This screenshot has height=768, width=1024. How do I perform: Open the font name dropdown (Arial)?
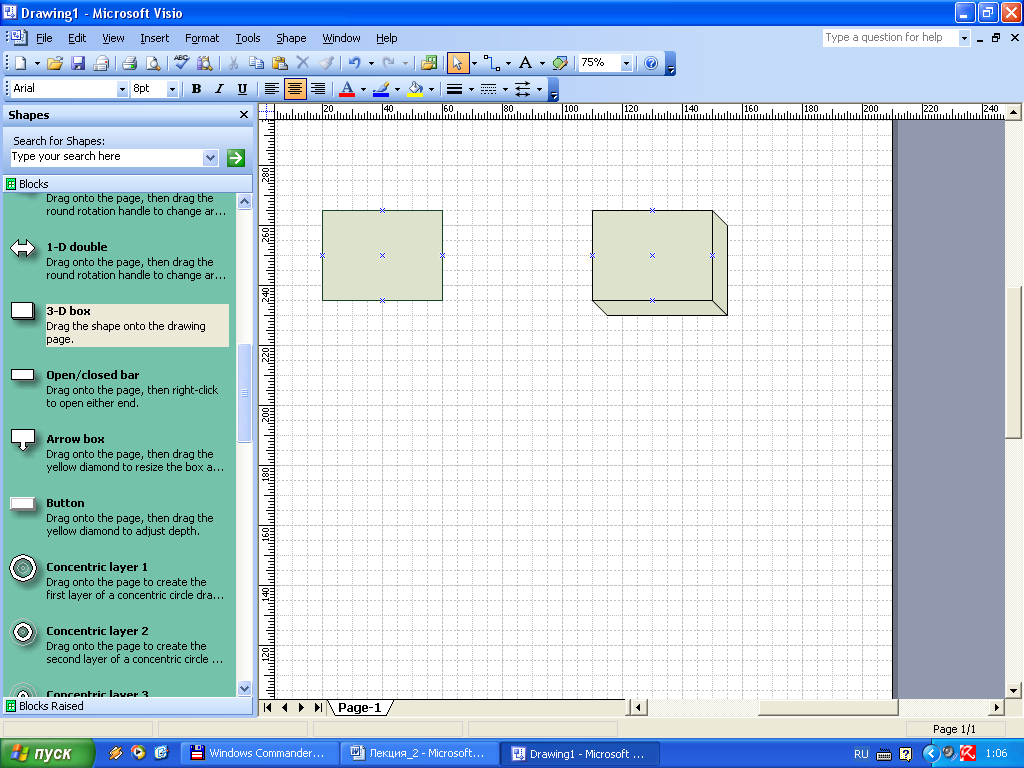click(x=121, y=89)
